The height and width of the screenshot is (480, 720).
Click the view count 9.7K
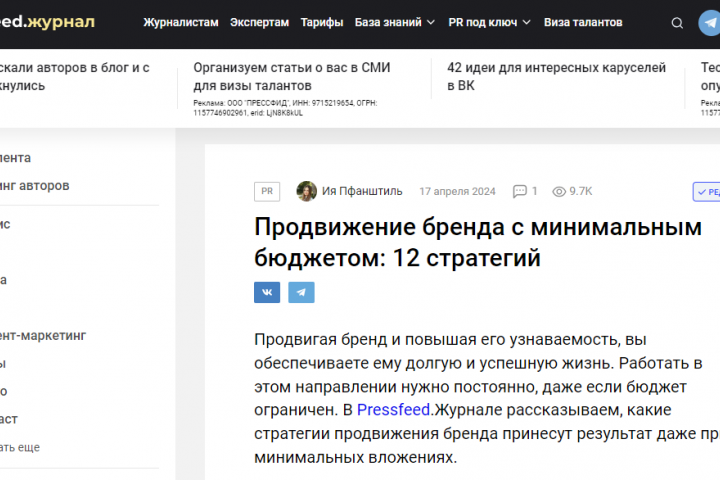pyautogui.click(x=581, y=191)
